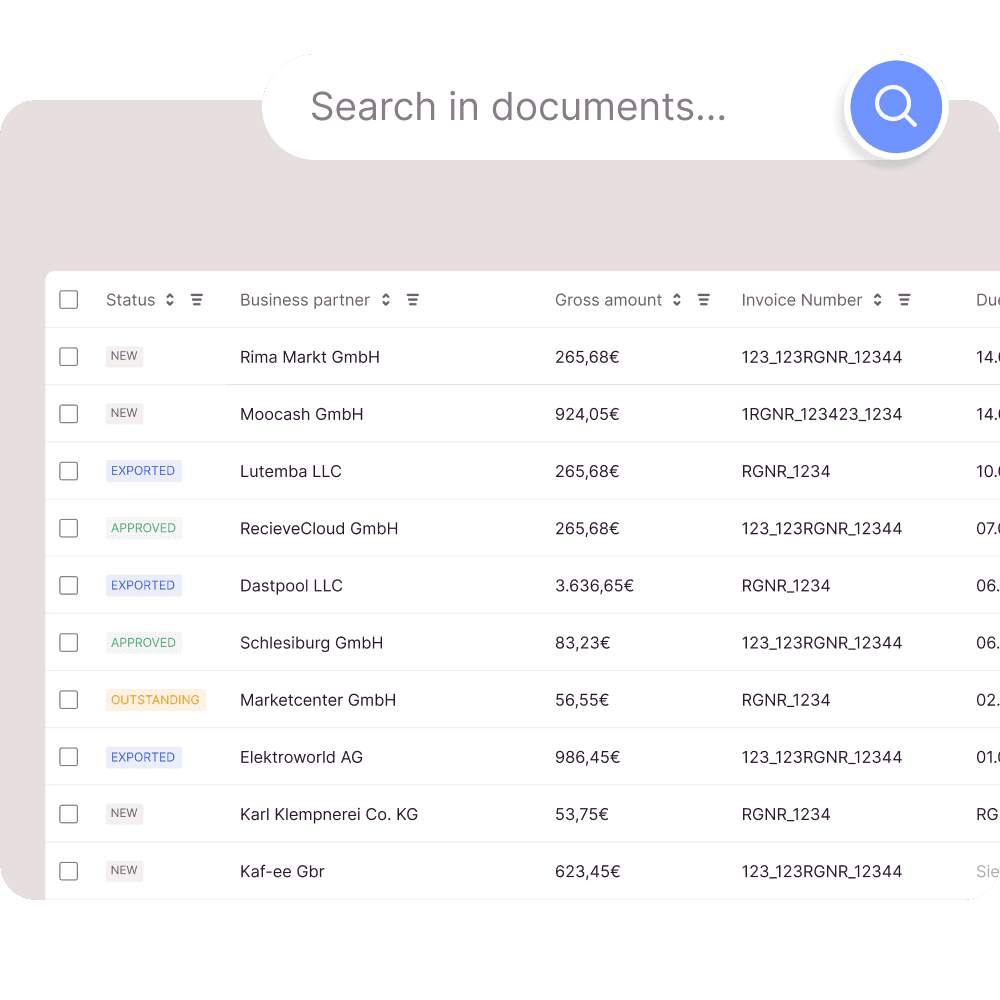
Task: Click inside the Search in documents field
Action: click(x=550, y=107)
